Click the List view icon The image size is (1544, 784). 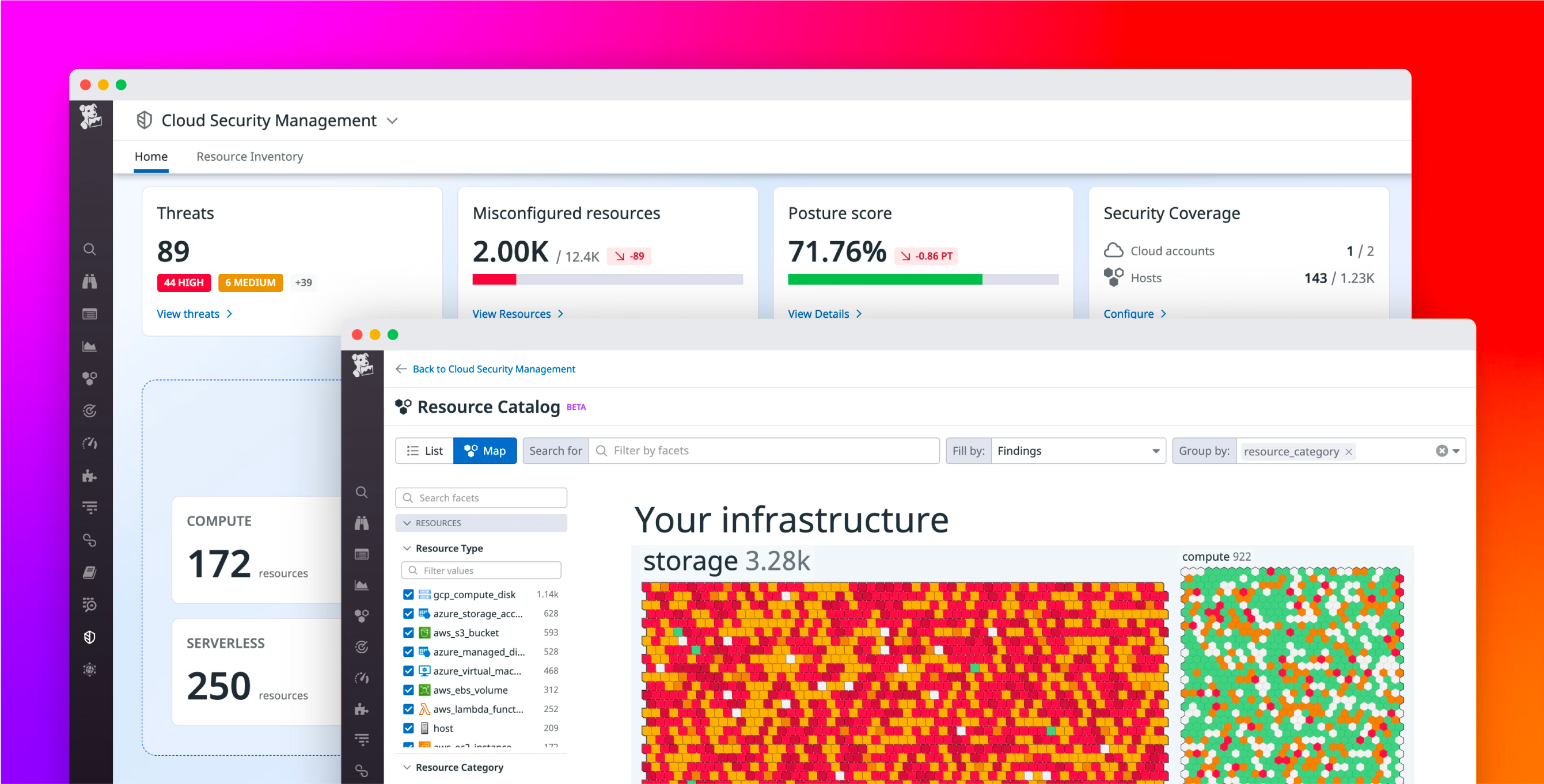click(x=424, y=451)
